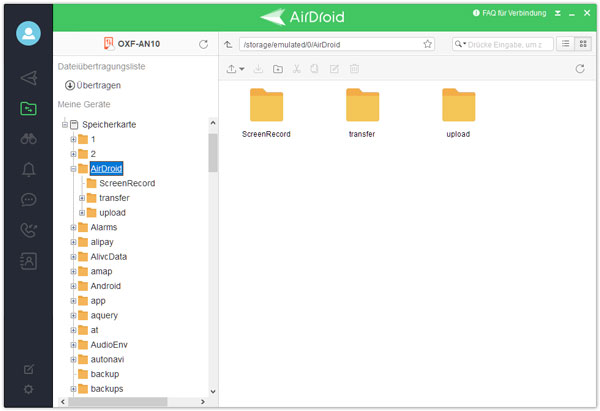Select the 'at' folder in tree

coord(94,330)
